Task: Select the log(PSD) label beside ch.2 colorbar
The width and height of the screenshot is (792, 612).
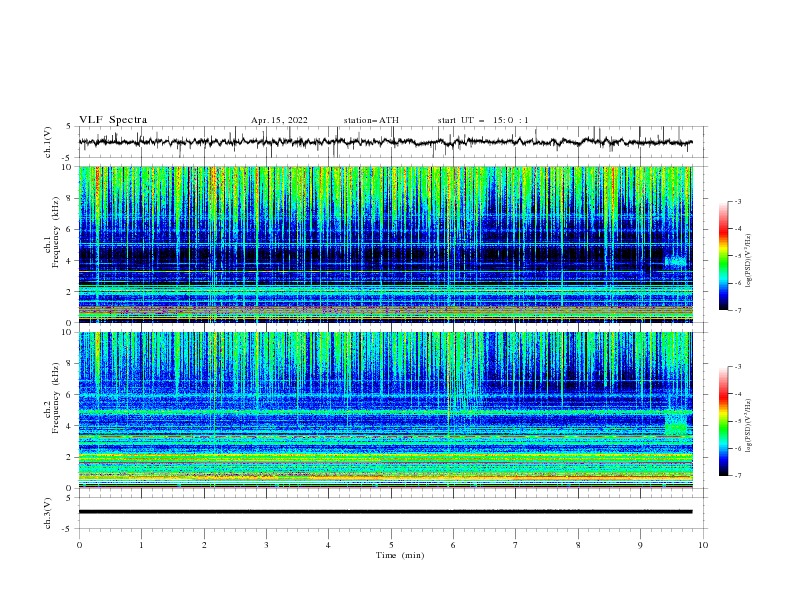Action: tap(748, 426)
